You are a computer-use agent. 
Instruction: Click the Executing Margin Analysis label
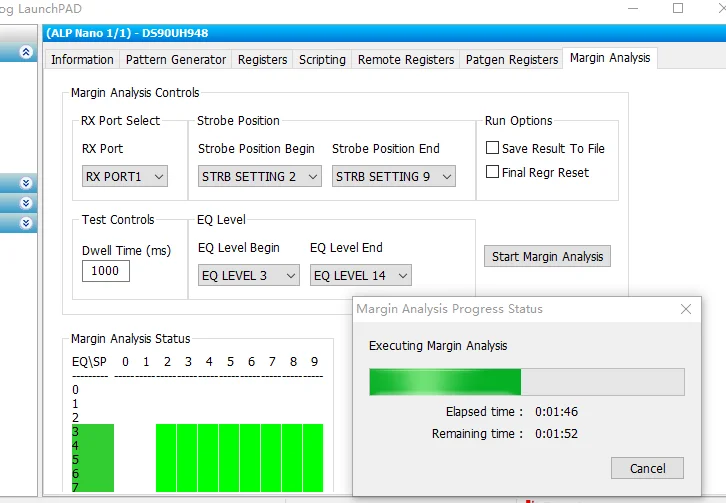tap(438, 346)
